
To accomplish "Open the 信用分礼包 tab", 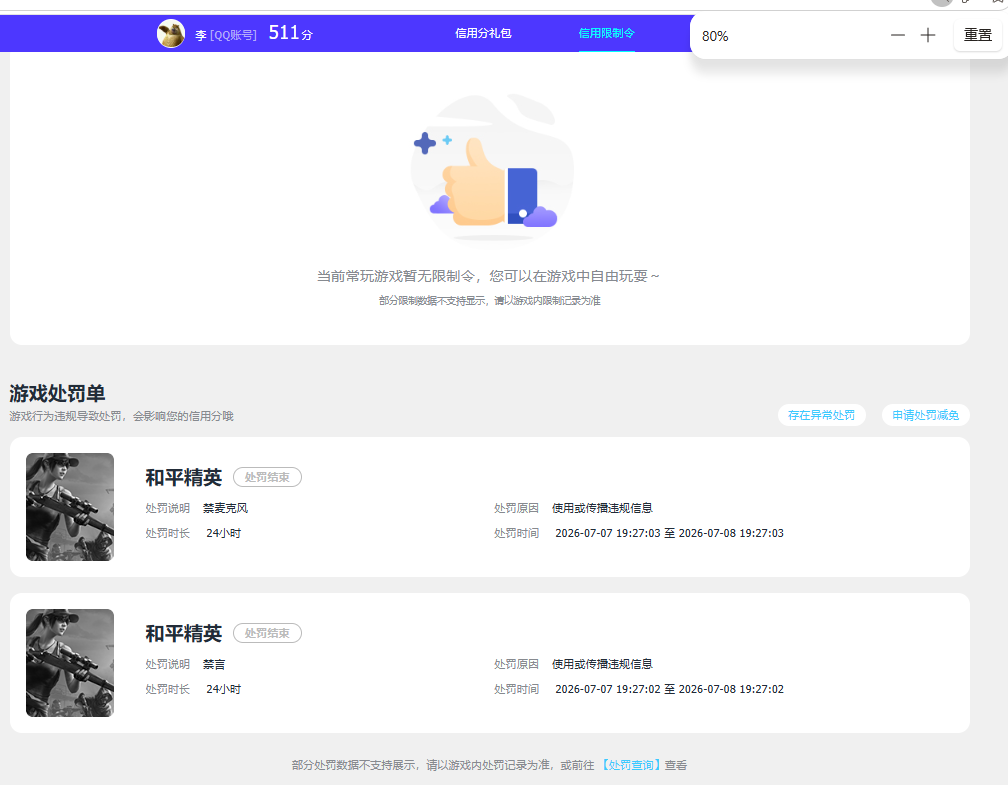I will (483, 33).
